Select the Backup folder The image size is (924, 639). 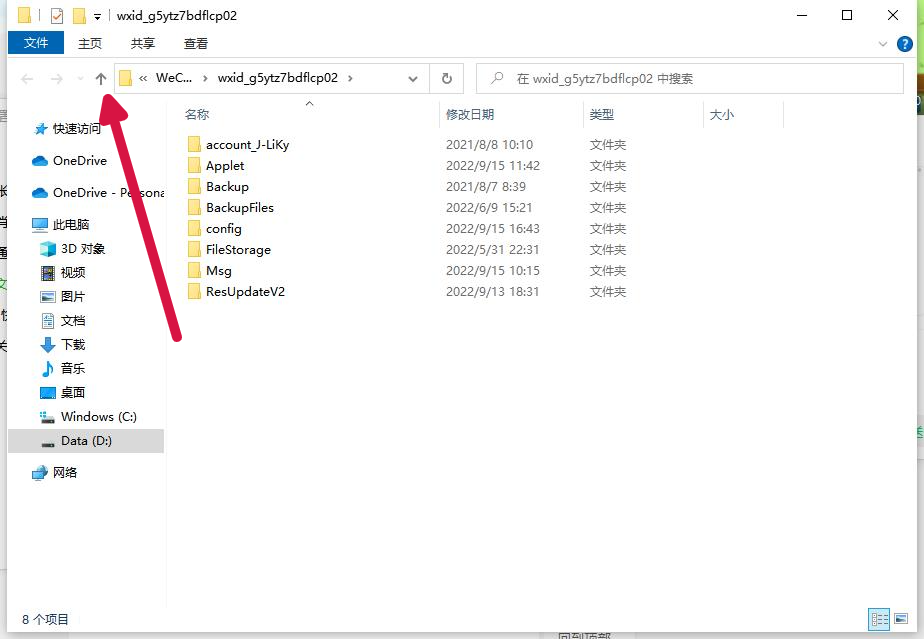(x=227, y=186)
